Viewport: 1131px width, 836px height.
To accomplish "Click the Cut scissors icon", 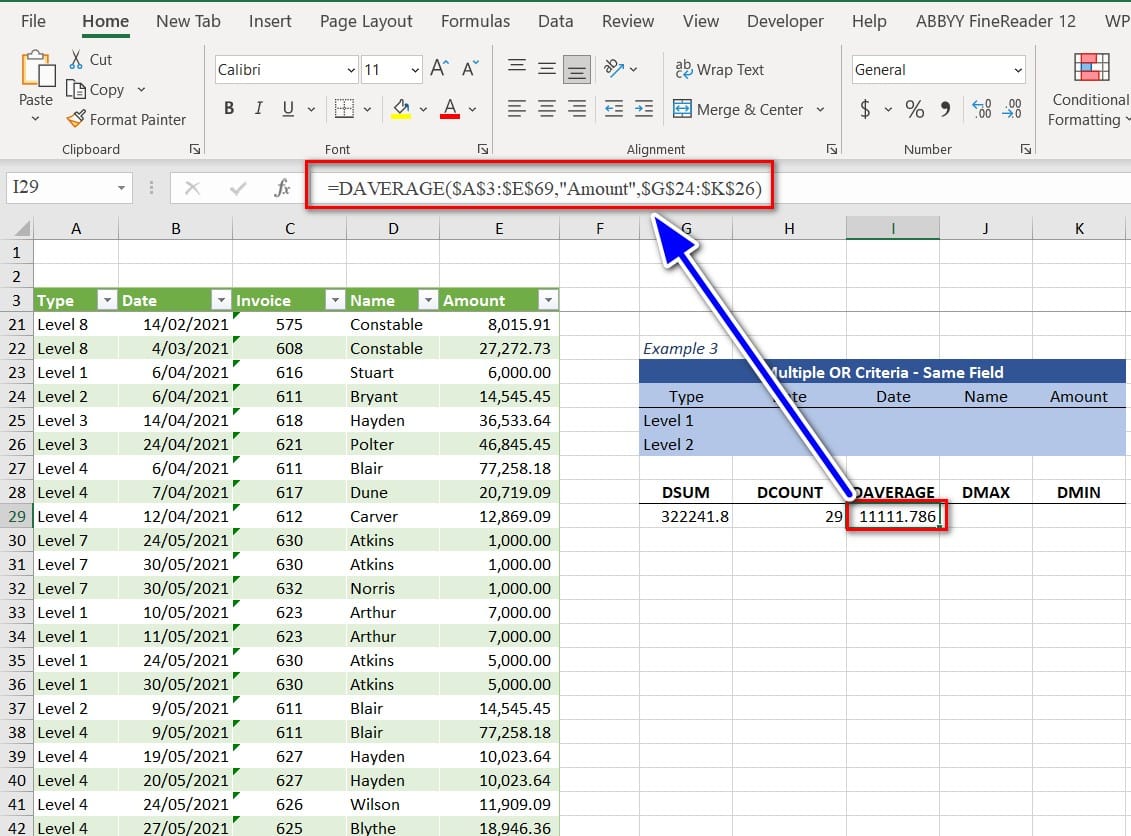I will [x=76, y=60].
